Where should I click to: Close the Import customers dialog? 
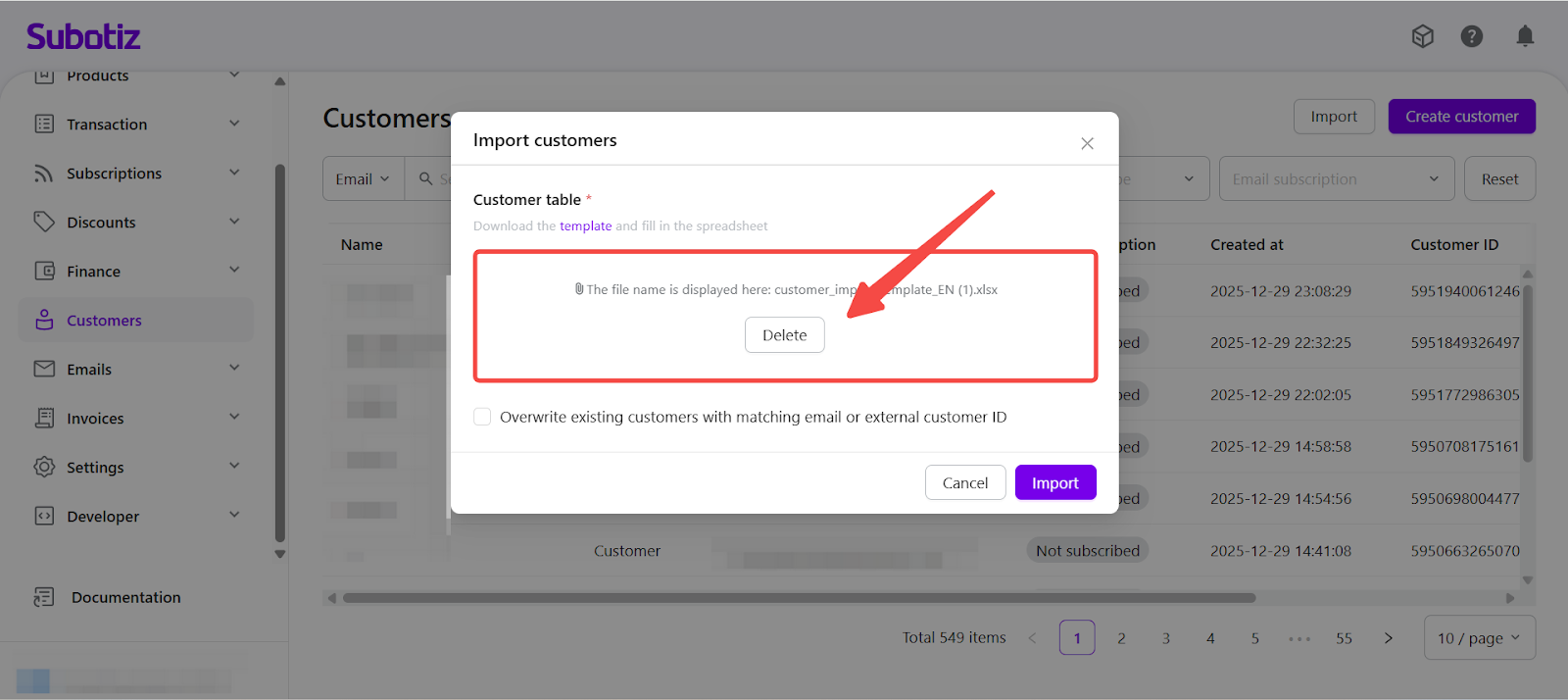point(1087,143)
